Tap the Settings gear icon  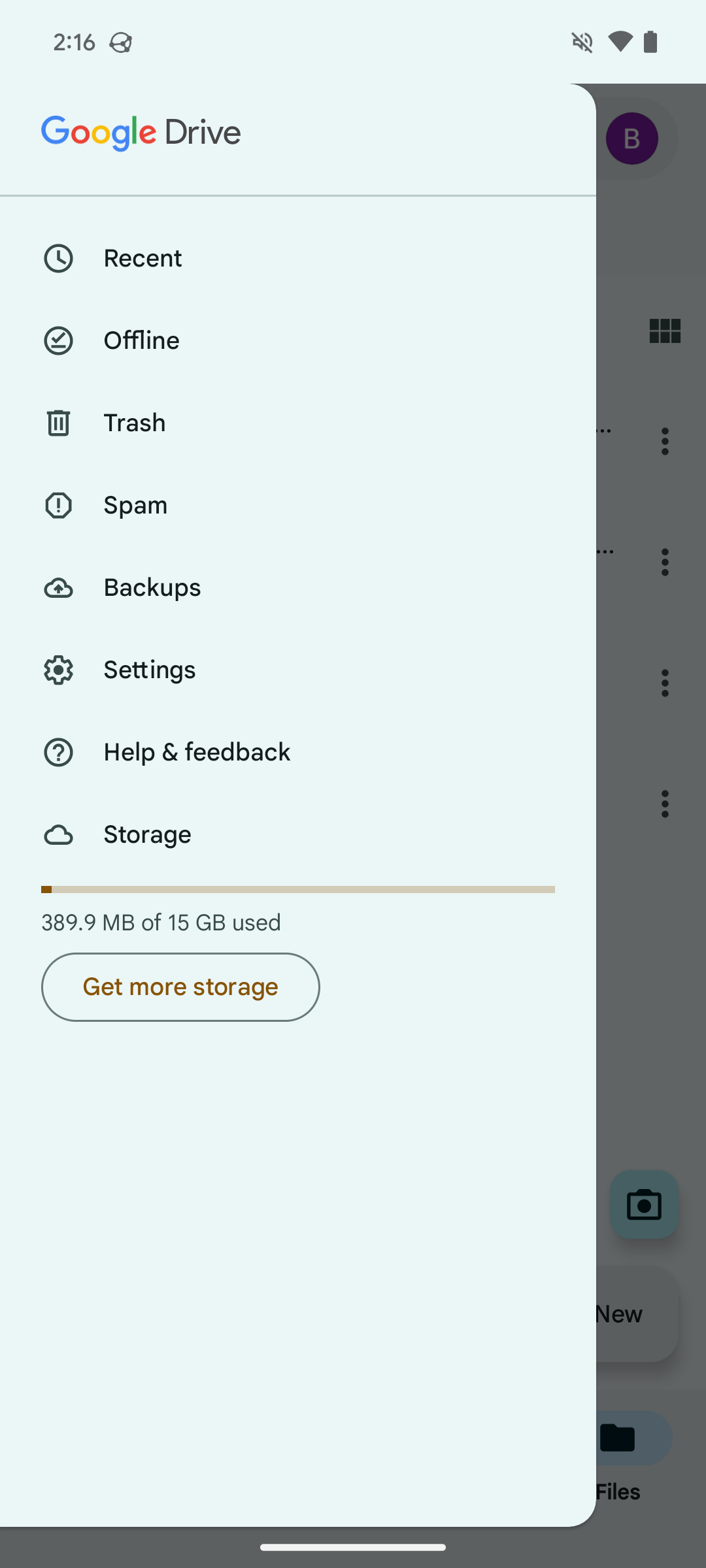click(58, 670)
